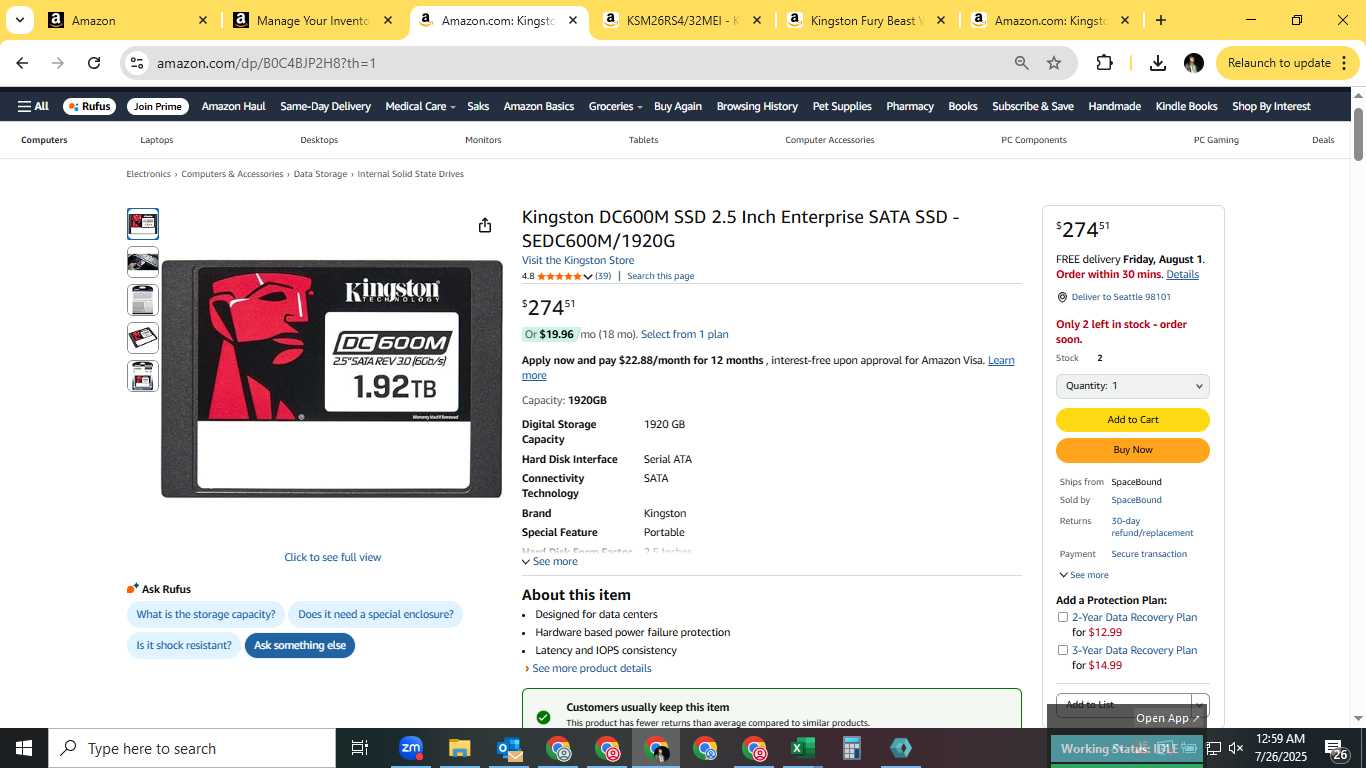1366x768 pixels.
Task: Select PC Components in the sub-navigation
Action: point(1034,140)
